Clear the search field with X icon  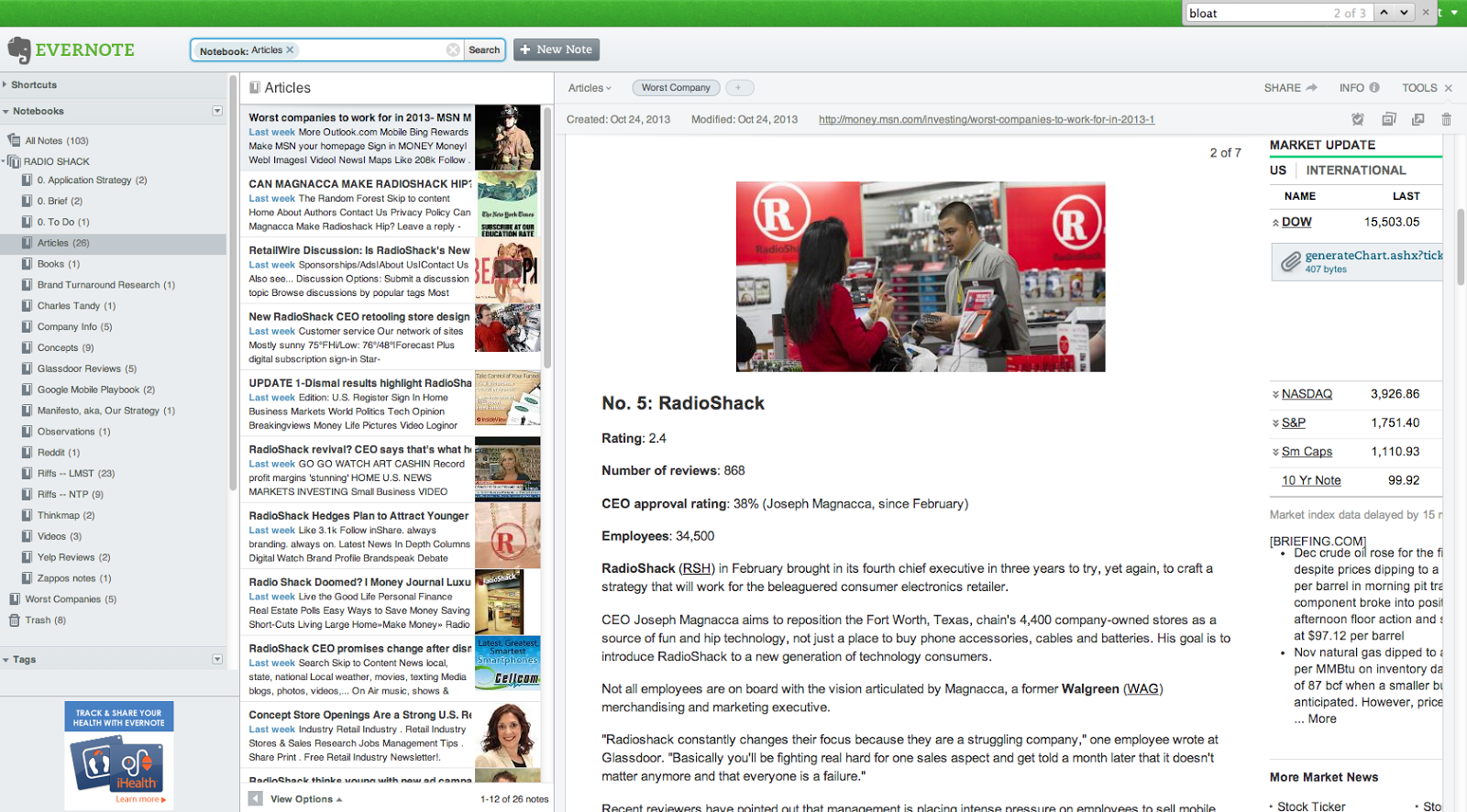pos(453,50)
